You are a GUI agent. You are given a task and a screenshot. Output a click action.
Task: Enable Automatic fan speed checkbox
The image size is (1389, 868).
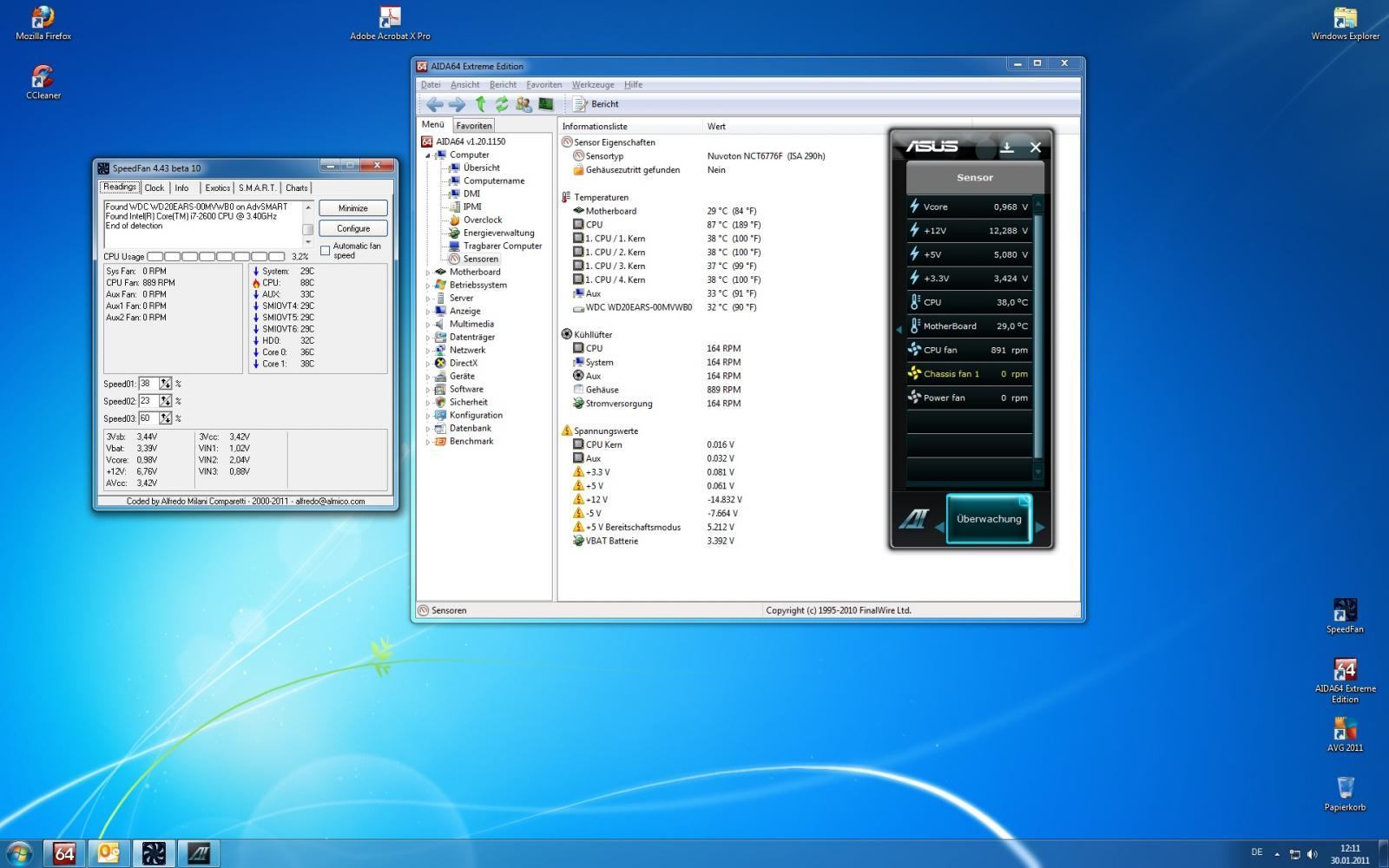click(x=326, y=251)
